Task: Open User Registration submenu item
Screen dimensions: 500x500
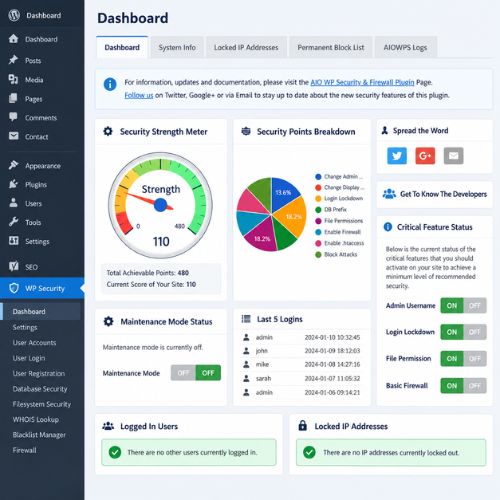Action: point(39,373)
